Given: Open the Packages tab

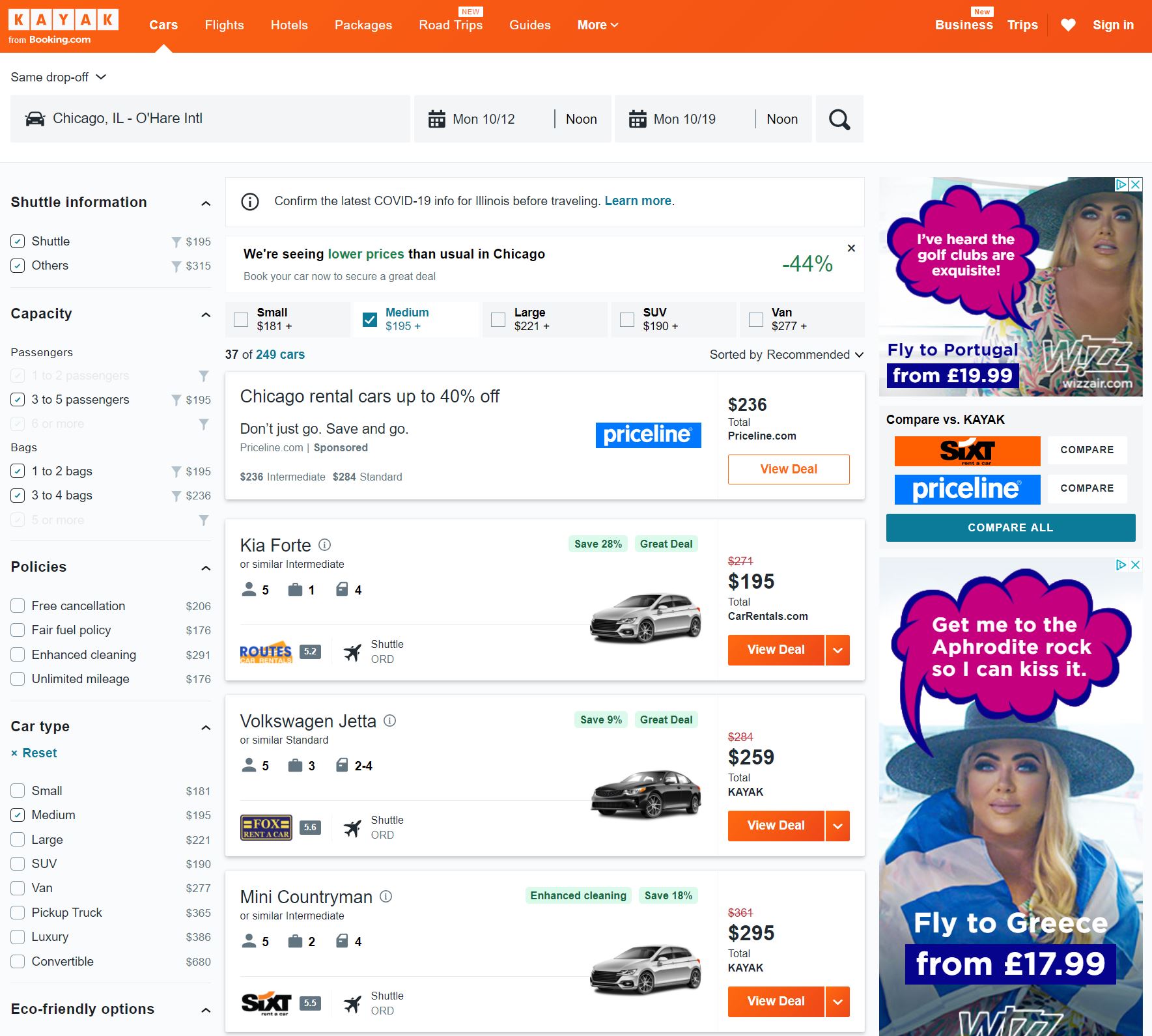Looking at the screenshot, I should pyautogui.click(x=363, y=25).
